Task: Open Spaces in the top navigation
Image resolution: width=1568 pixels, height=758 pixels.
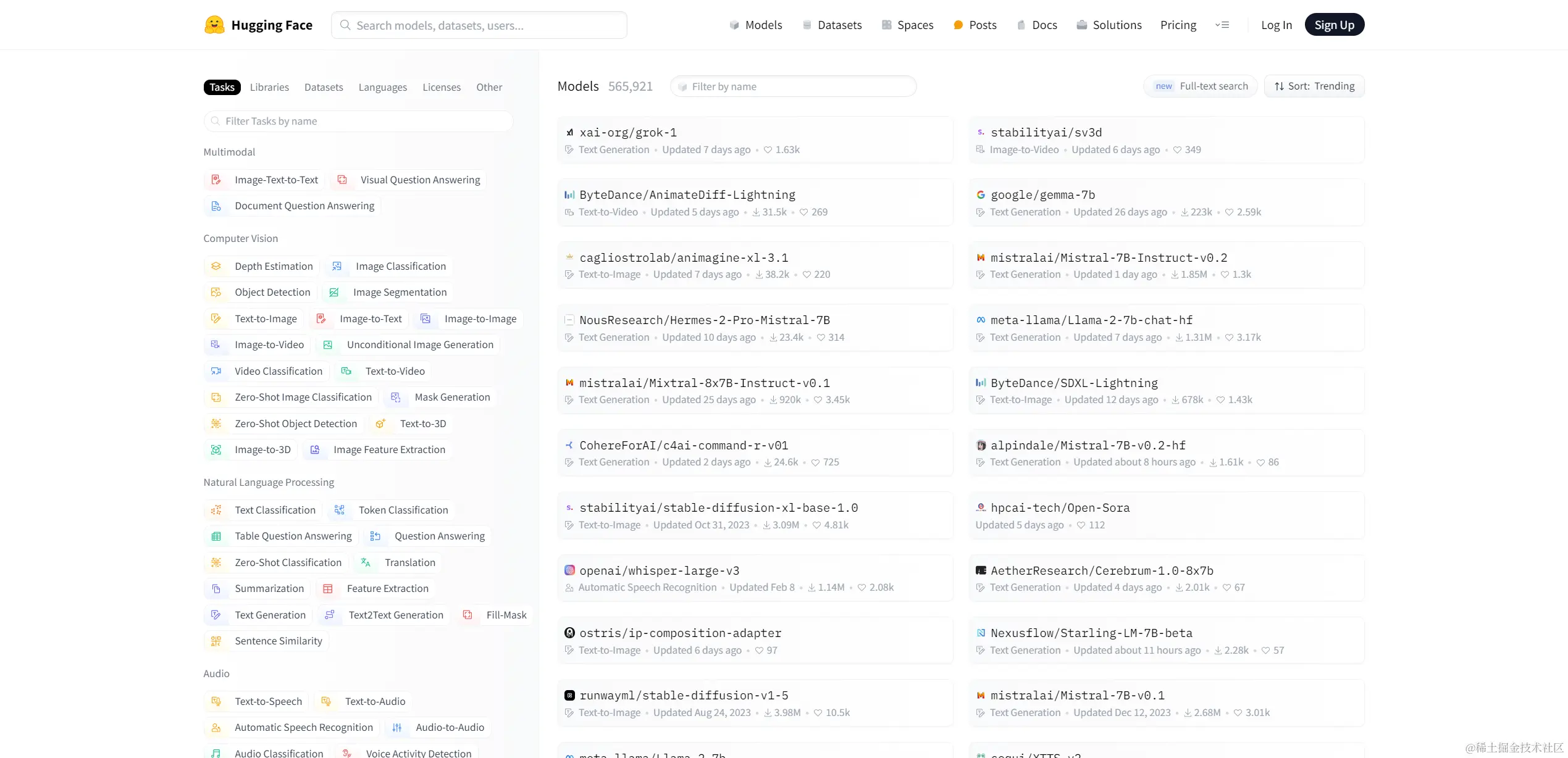Action: [x=908, y=25]
